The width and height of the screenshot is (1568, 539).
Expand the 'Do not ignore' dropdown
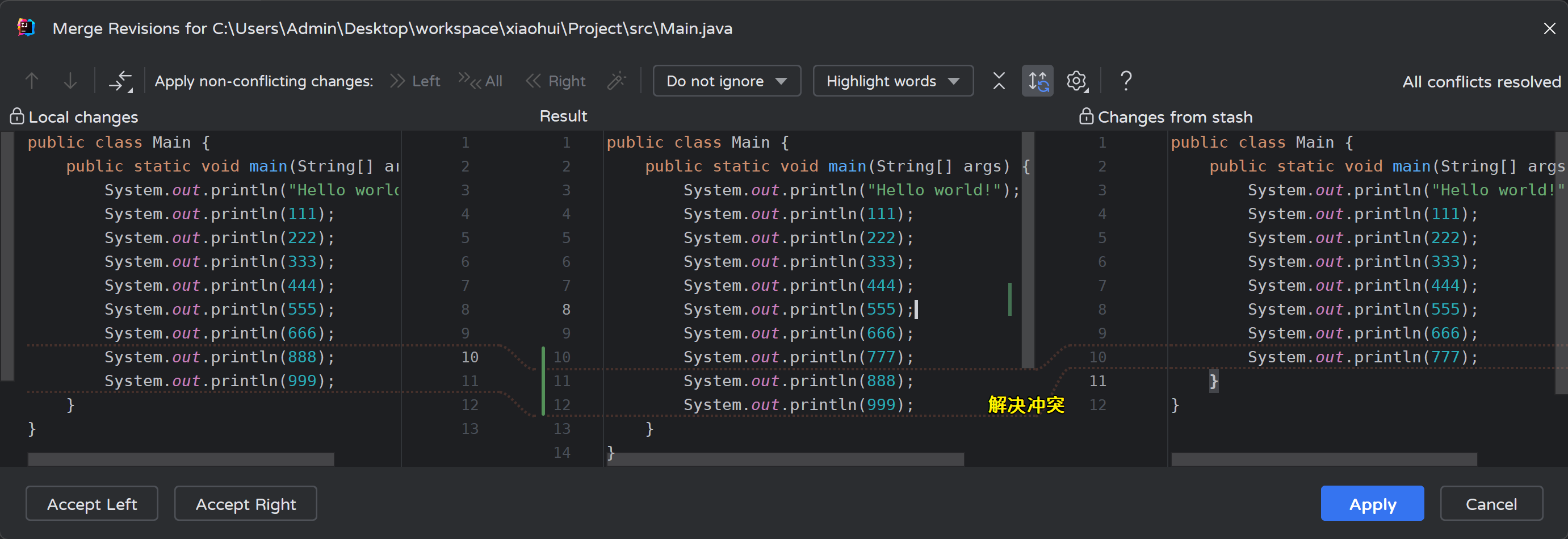pyautogui.click(x=726, y=81)
